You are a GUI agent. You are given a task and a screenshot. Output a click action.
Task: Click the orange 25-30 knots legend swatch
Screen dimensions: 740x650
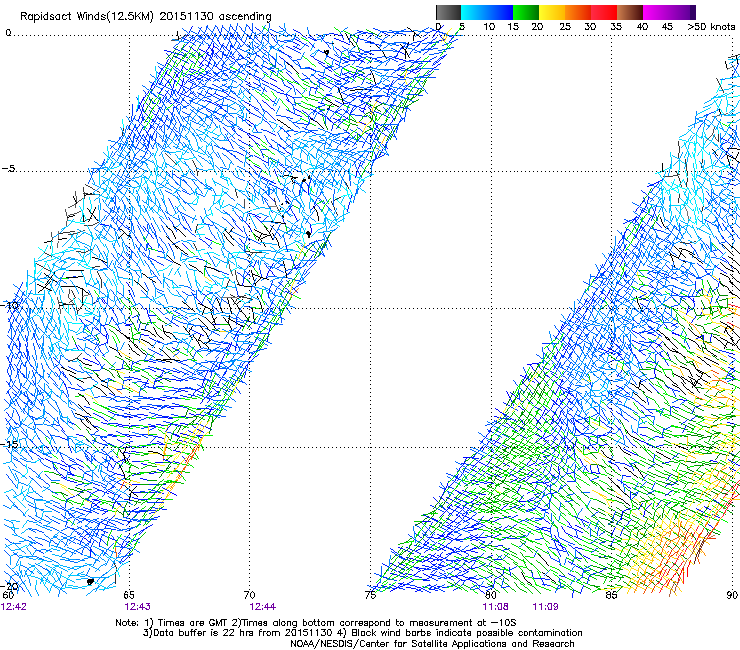(x=578, y=12)
